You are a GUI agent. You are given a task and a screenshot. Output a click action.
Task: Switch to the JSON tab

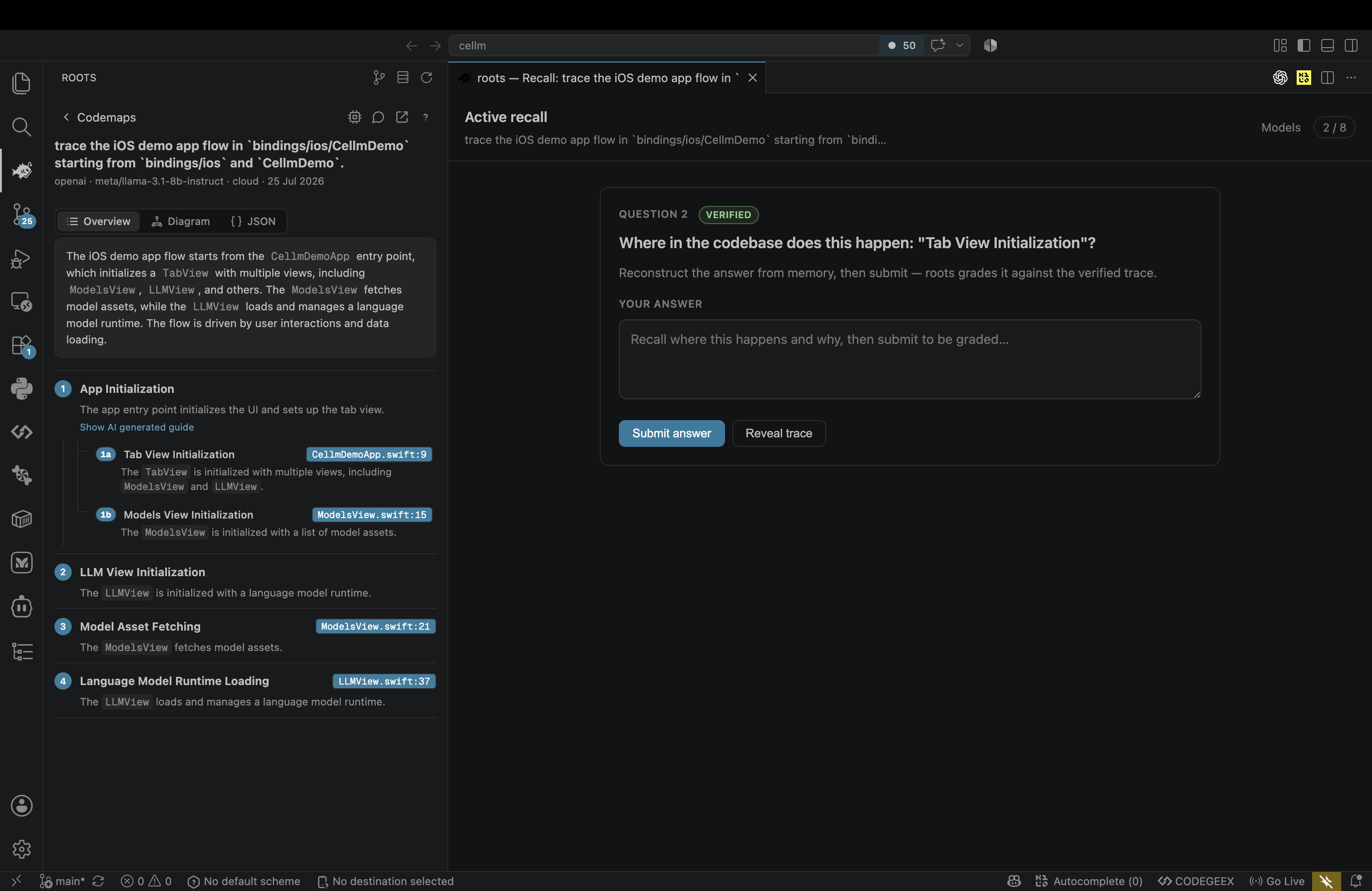click(x=253, y=221)
